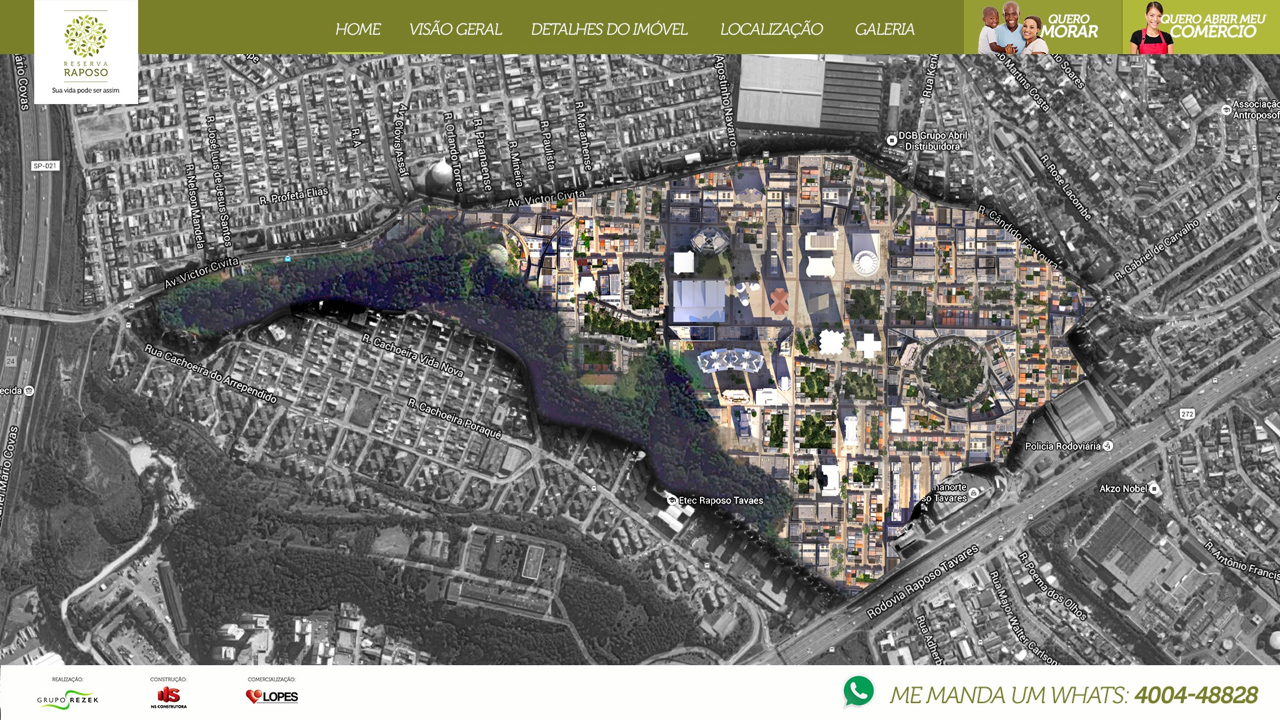Viewport: 1280px width, 720px height.
Task: Click the QUERO MORAR button
Action: tap(1043, 27)
